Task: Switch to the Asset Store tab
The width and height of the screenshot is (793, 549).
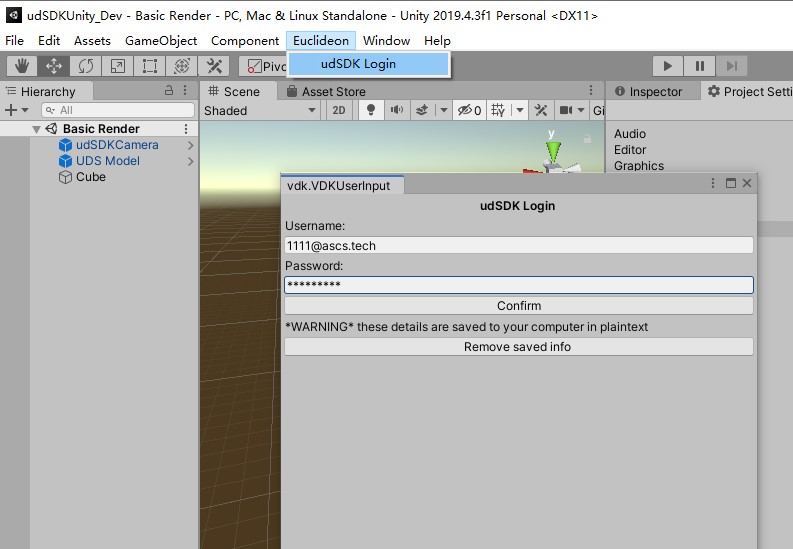Action: 327,92
